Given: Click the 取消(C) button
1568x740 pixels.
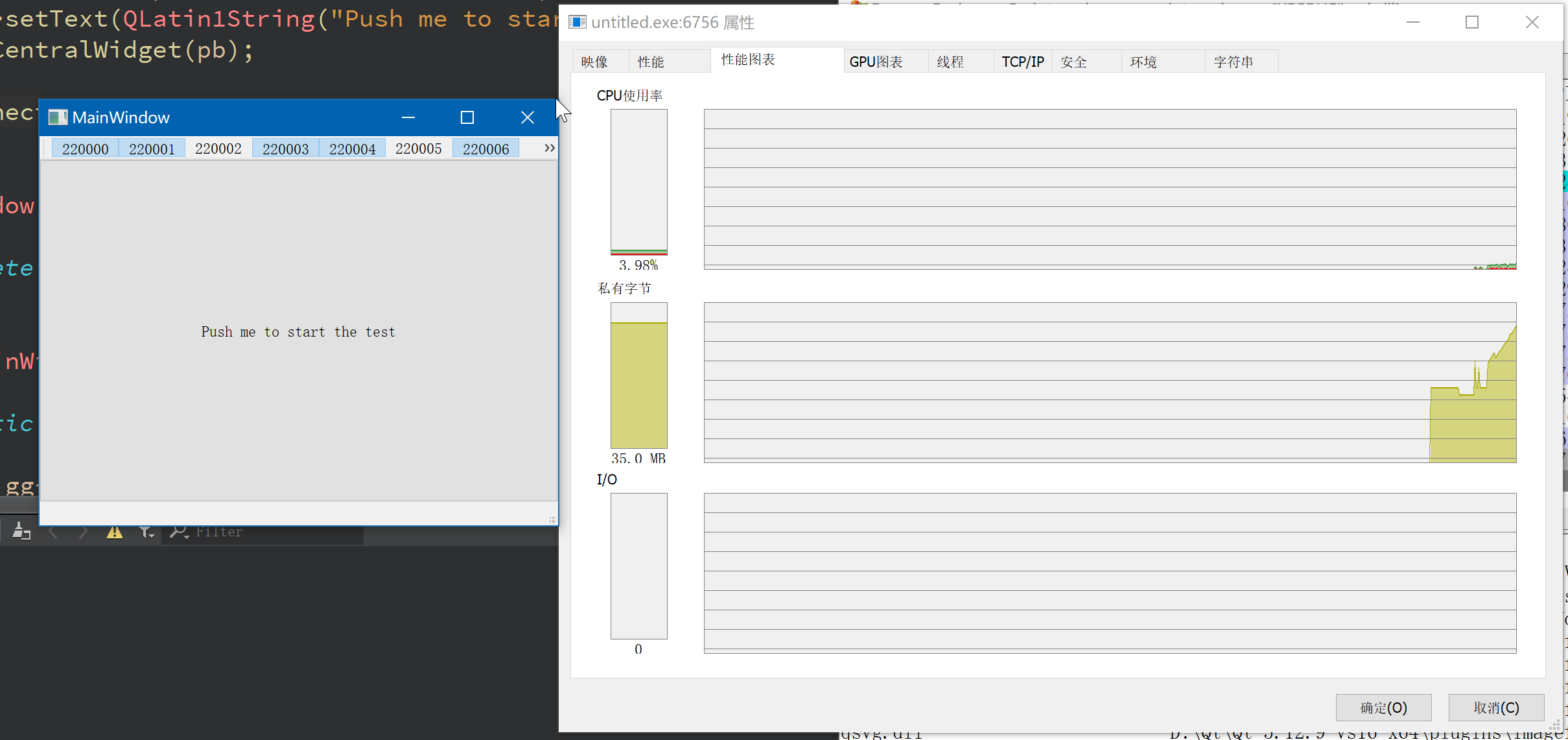Looking at the screenshot, I should tap(1496, 708).
